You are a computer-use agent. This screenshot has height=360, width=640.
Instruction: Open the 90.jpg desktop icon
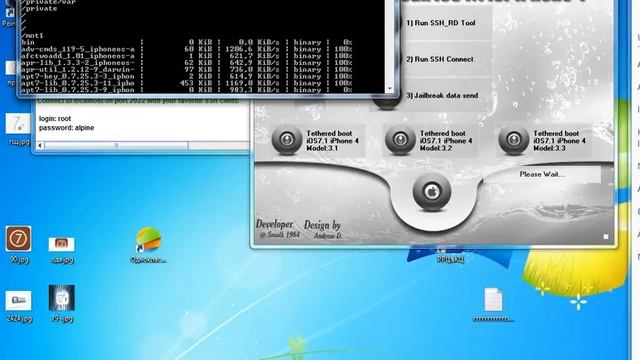coord(18,244)
